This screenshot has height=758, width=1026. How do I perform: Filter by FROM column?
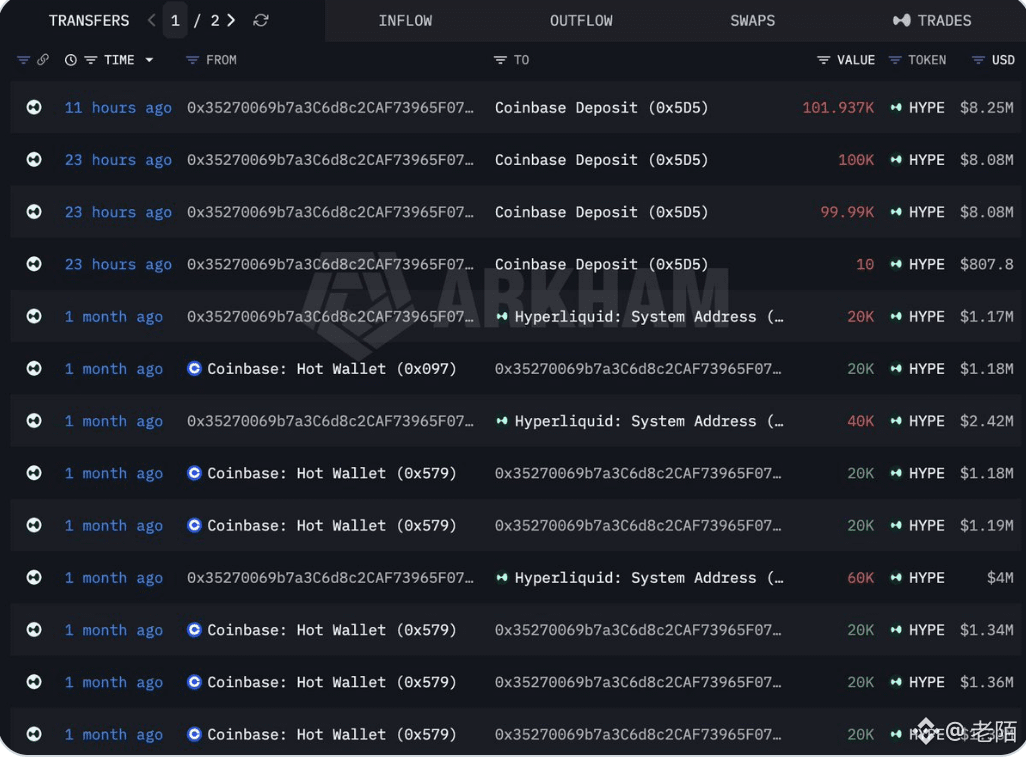192,60
